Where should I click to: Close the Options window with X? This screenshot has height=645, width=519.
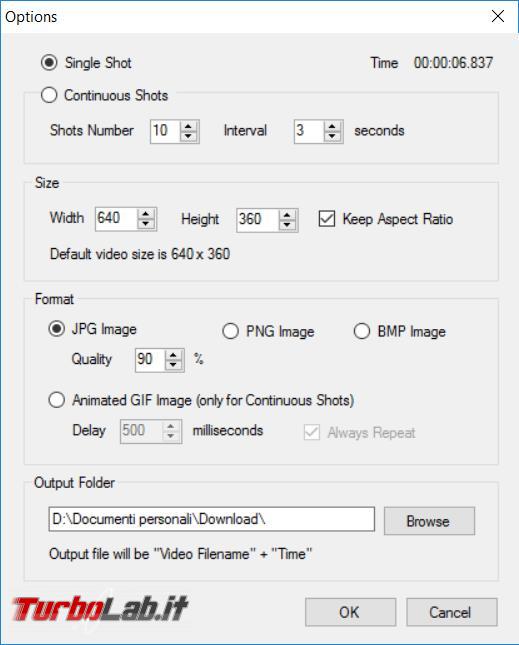(x=498, y=16)
